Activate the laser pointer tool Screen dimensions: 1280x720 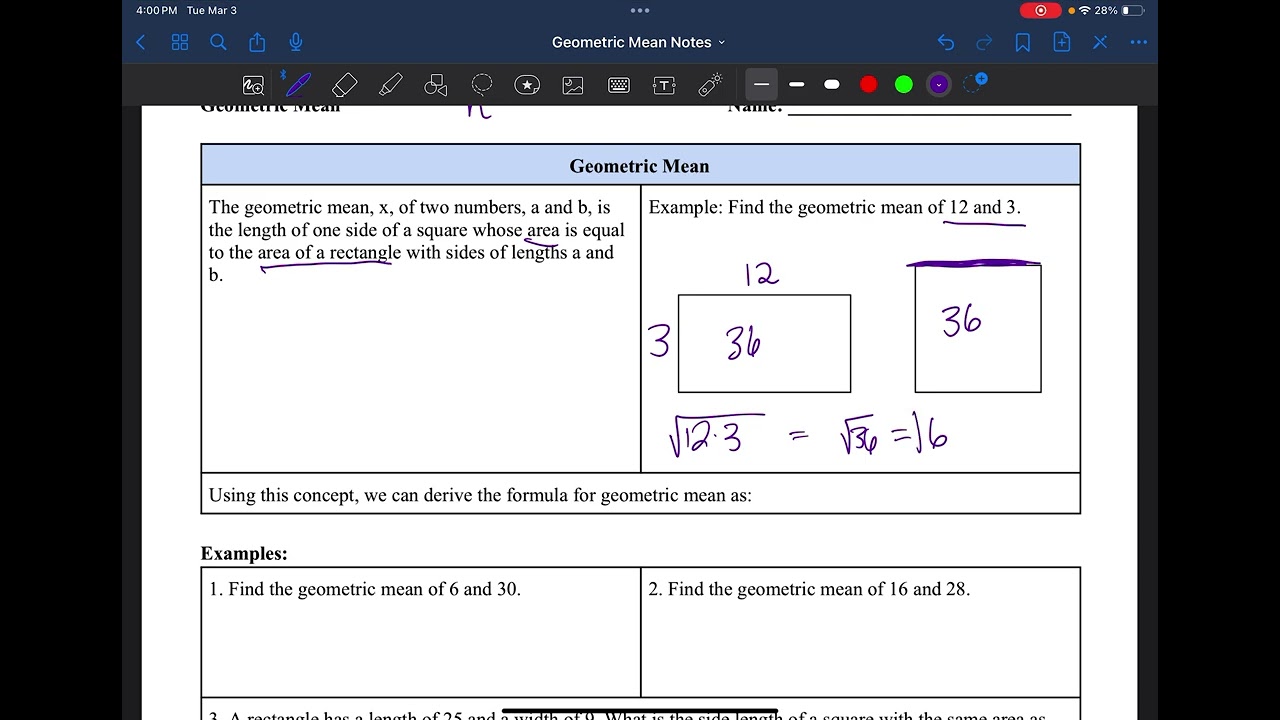tap(710, 85)
